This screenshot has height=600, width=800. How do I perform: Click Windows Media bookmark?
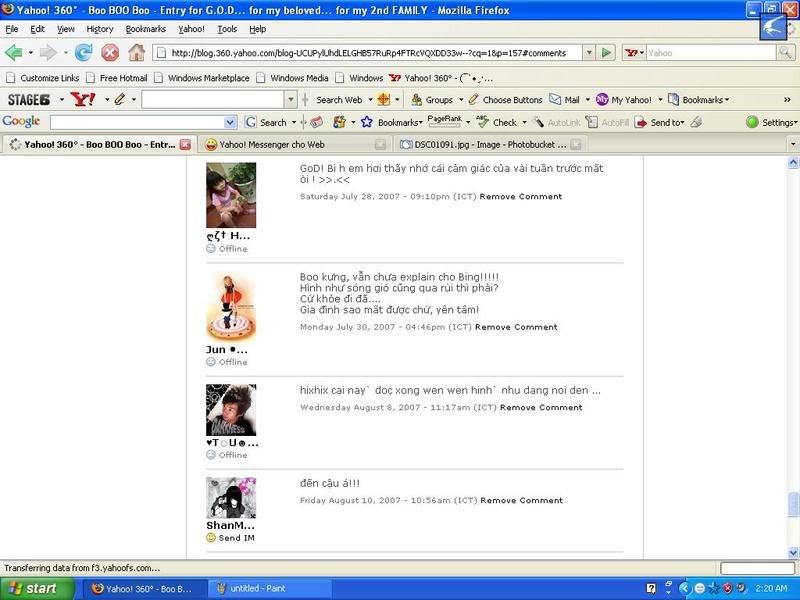[292, 78]
